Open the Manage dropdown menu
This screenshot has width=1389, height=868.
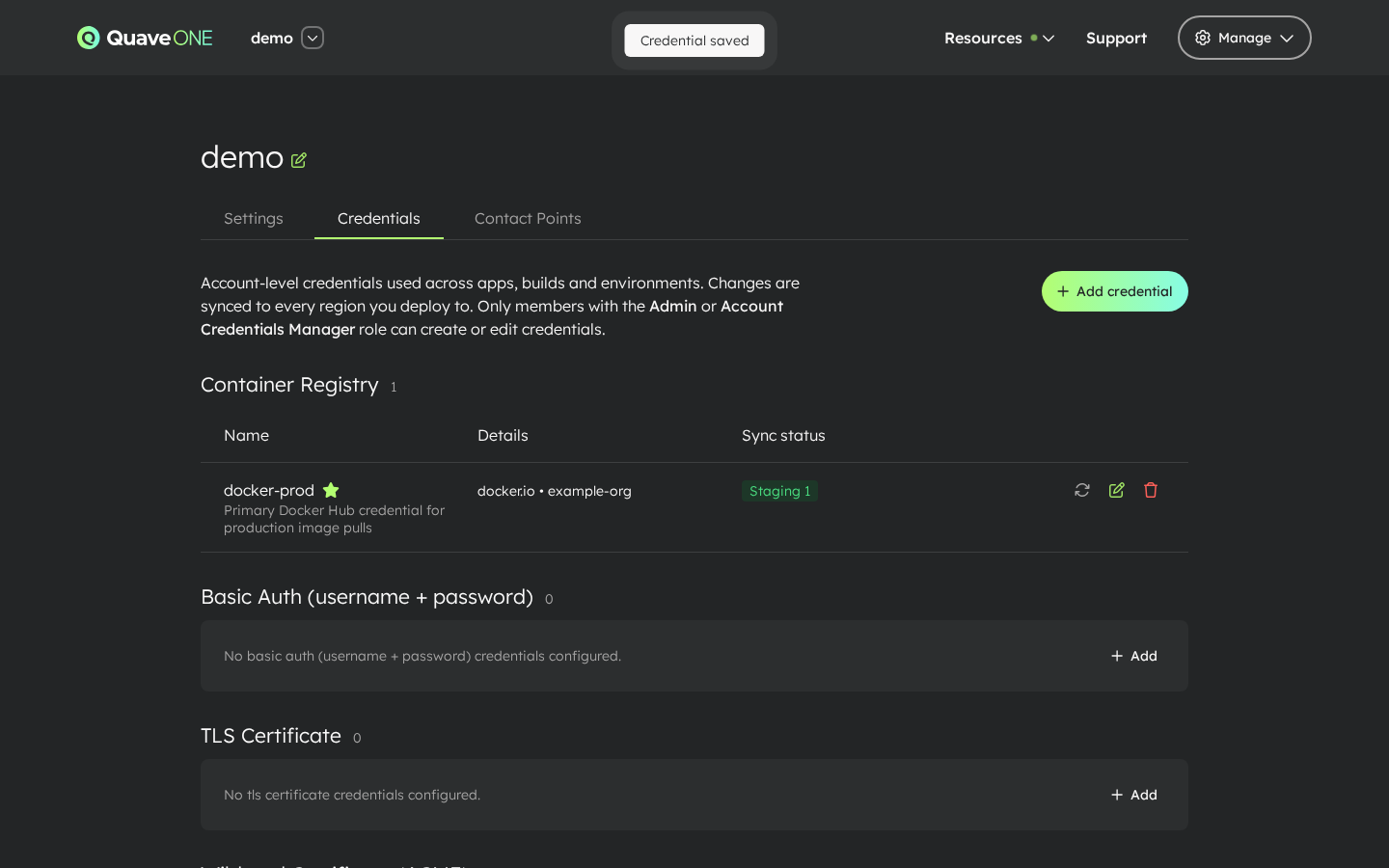click(x=1244, y=38)
